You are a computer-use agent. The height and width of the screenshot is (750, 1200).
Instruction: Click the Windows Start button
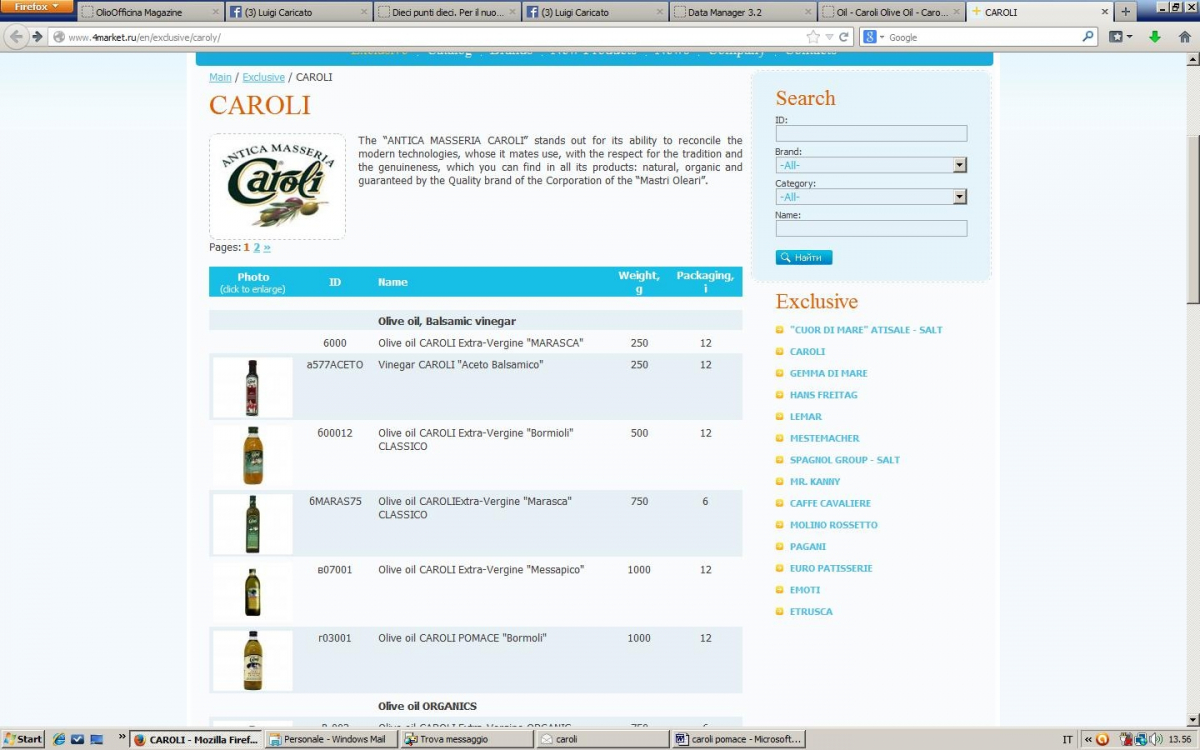(x=23, y=739)
